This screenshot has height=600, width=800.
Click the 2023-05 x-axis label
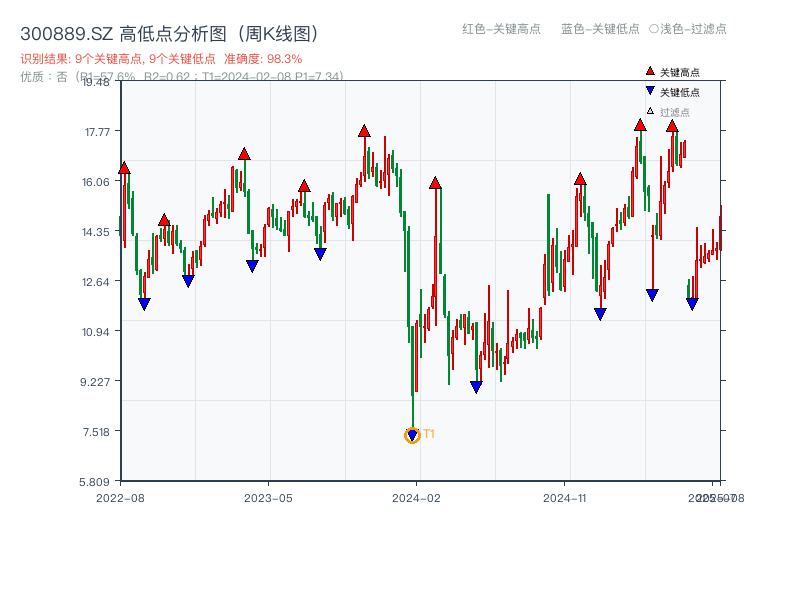click(268, 498)
